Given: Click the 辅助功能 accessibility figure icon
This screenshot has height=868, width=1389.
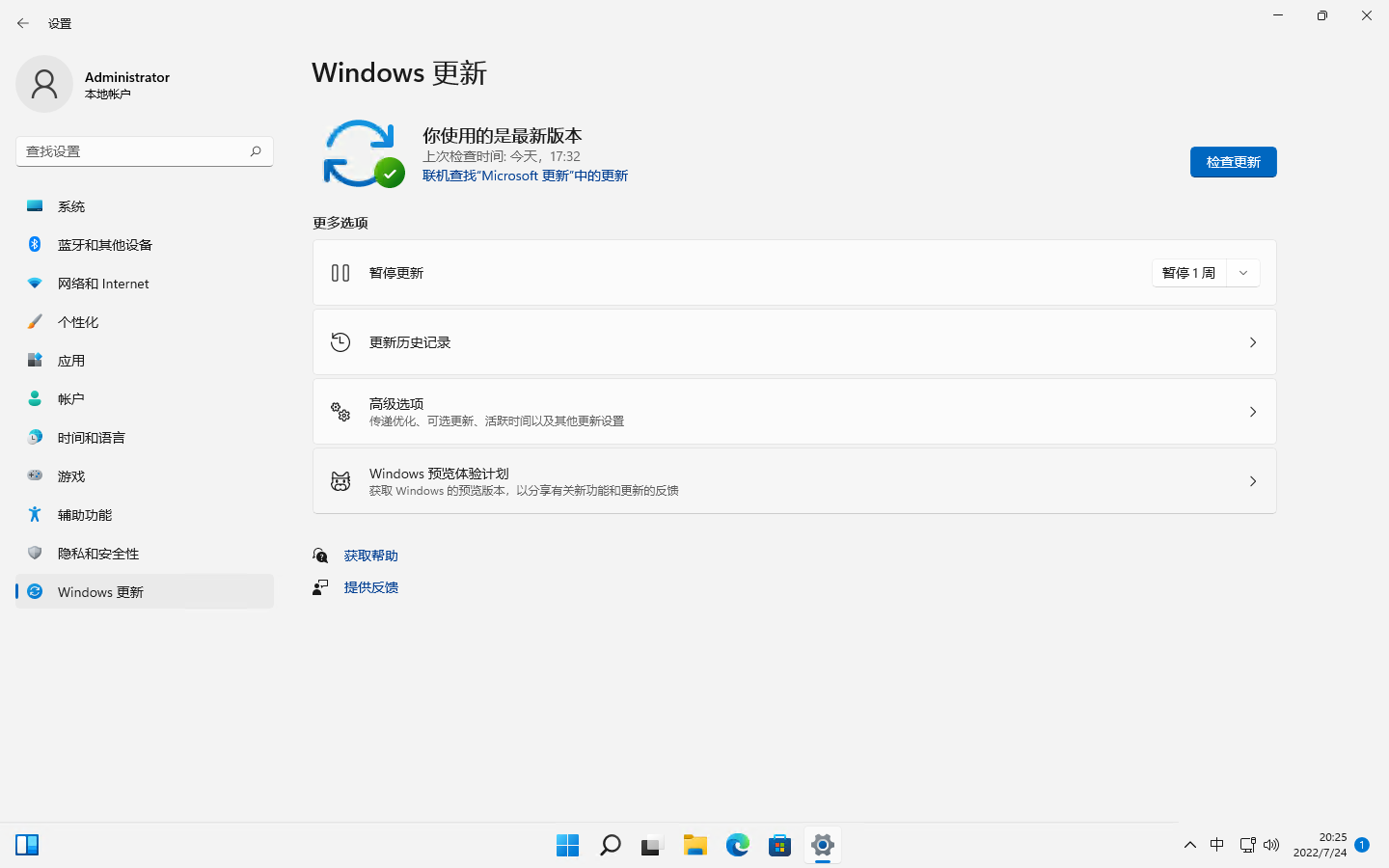Looking at the screenshot, I should tap(35, 514).
